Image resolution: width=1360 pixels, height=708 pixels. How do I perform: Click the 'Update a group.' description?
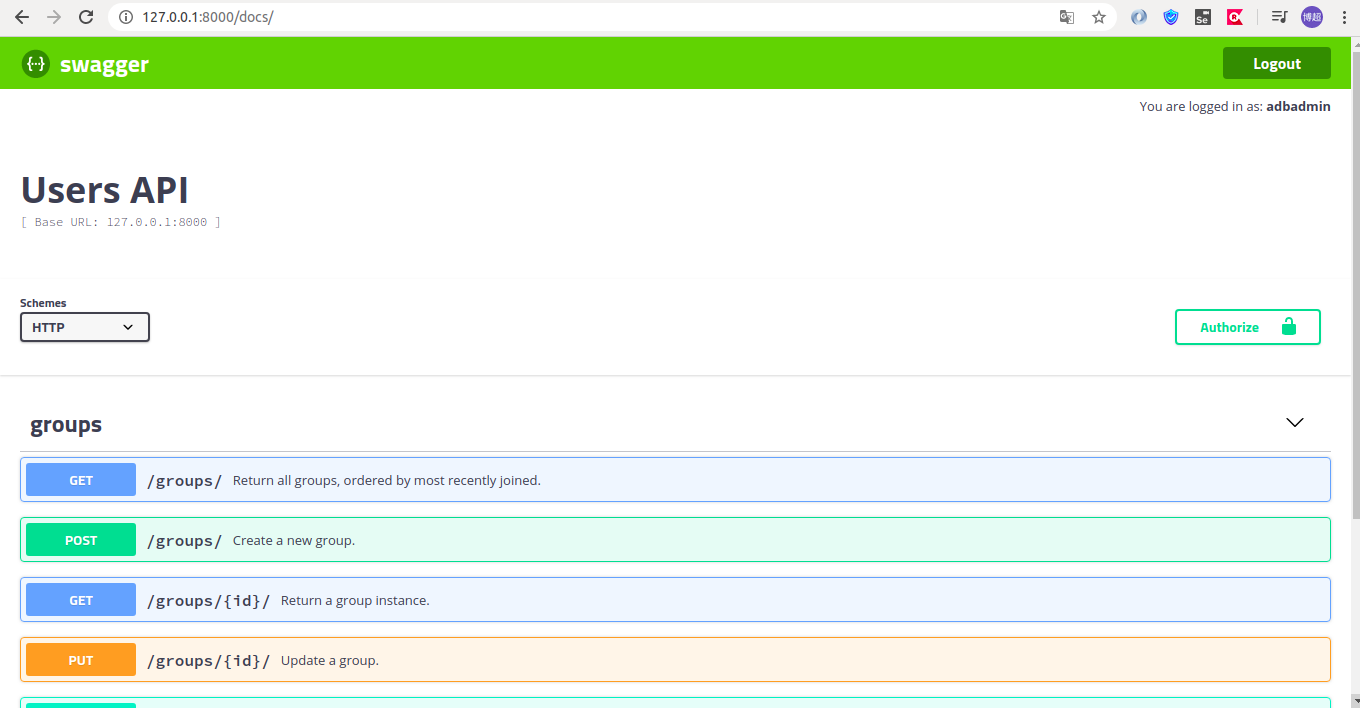[330, 660]
